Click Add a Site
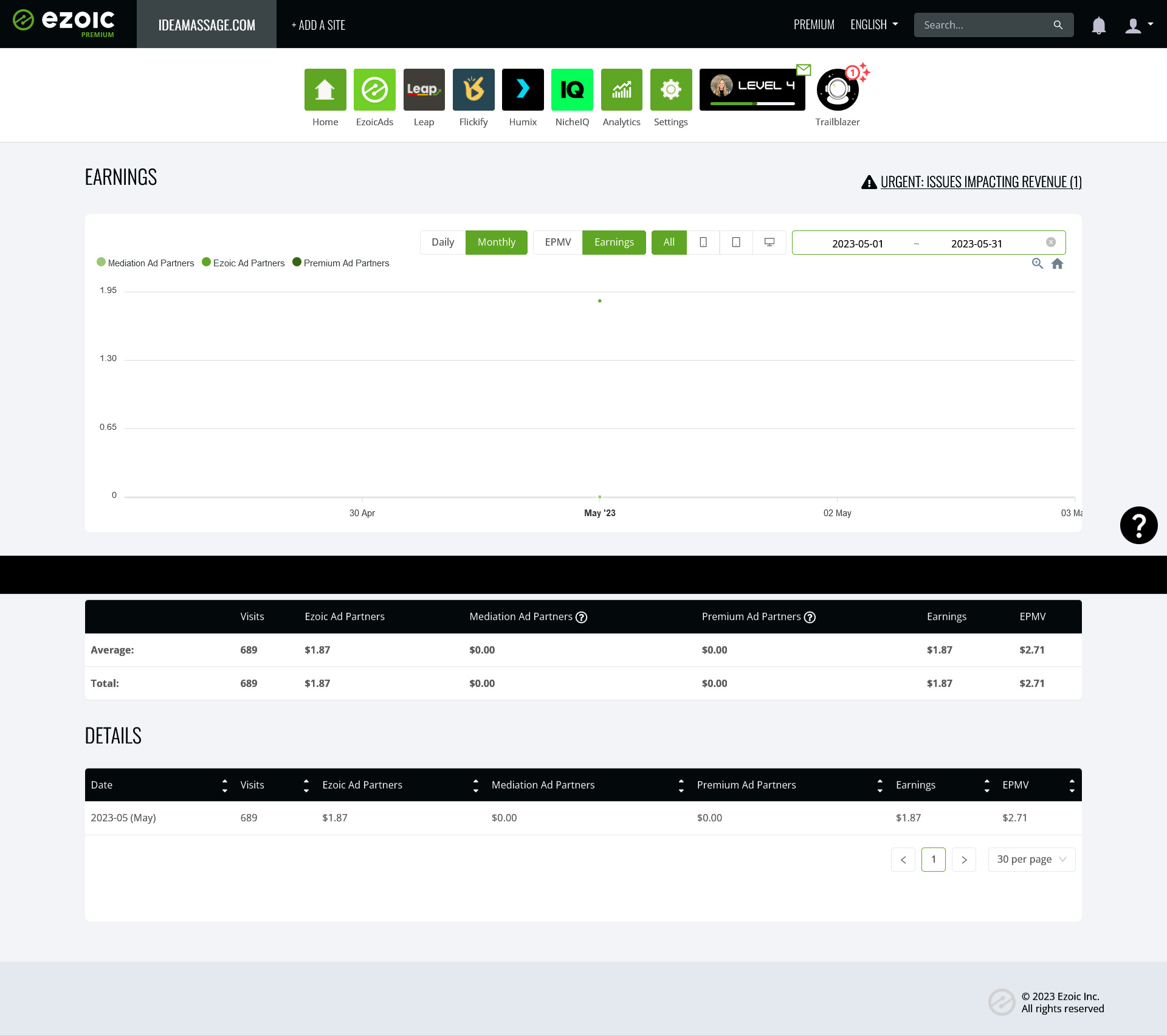The height and width of the screenshot is (1036, 1167). [x=318, y=25]
